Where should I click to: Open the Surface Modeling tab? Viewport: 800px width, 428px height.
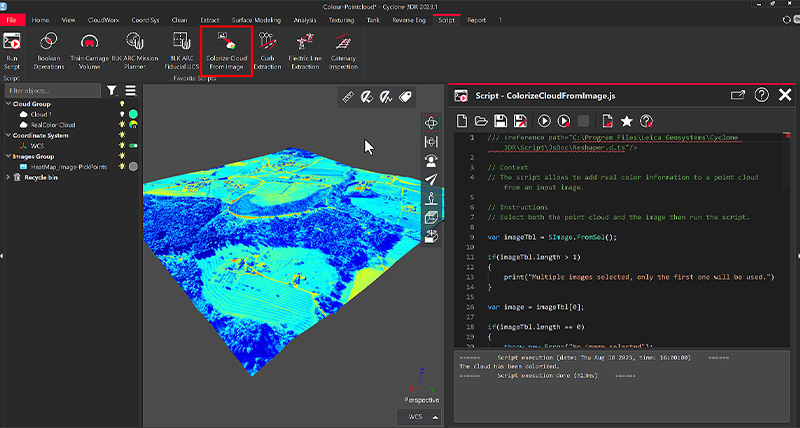[256, 20]
